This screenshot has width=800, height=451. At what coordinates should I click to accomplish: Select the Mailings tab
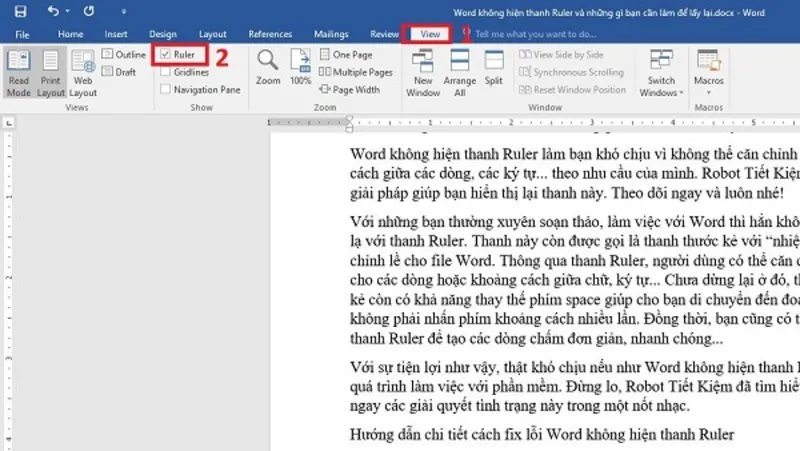pyautogui.click(x=331, y=34)
